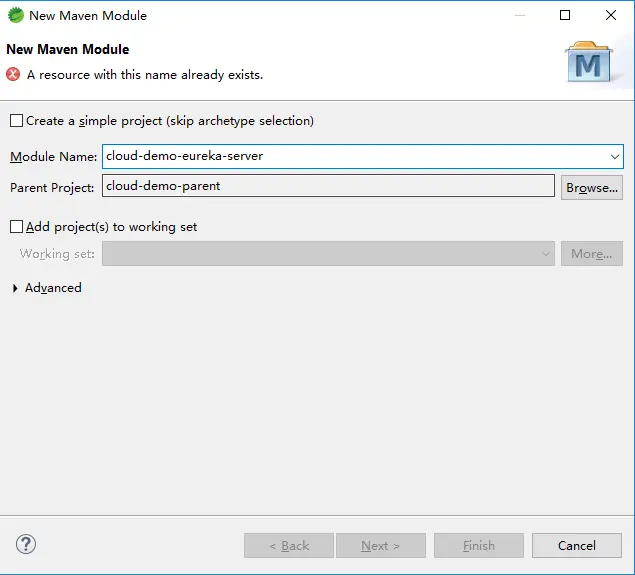Cancel the New Maven Module dialog

click(x=577, y=545)
